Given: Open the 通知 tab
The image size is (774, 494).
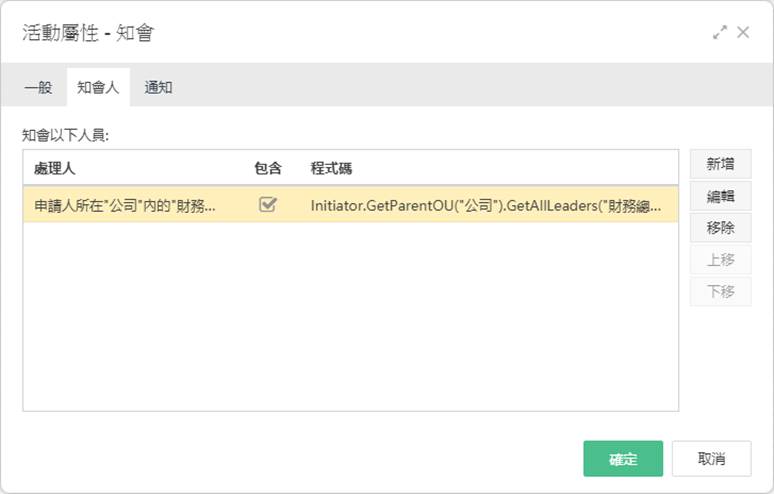Looking at the screenshot, I should point(158,87).
